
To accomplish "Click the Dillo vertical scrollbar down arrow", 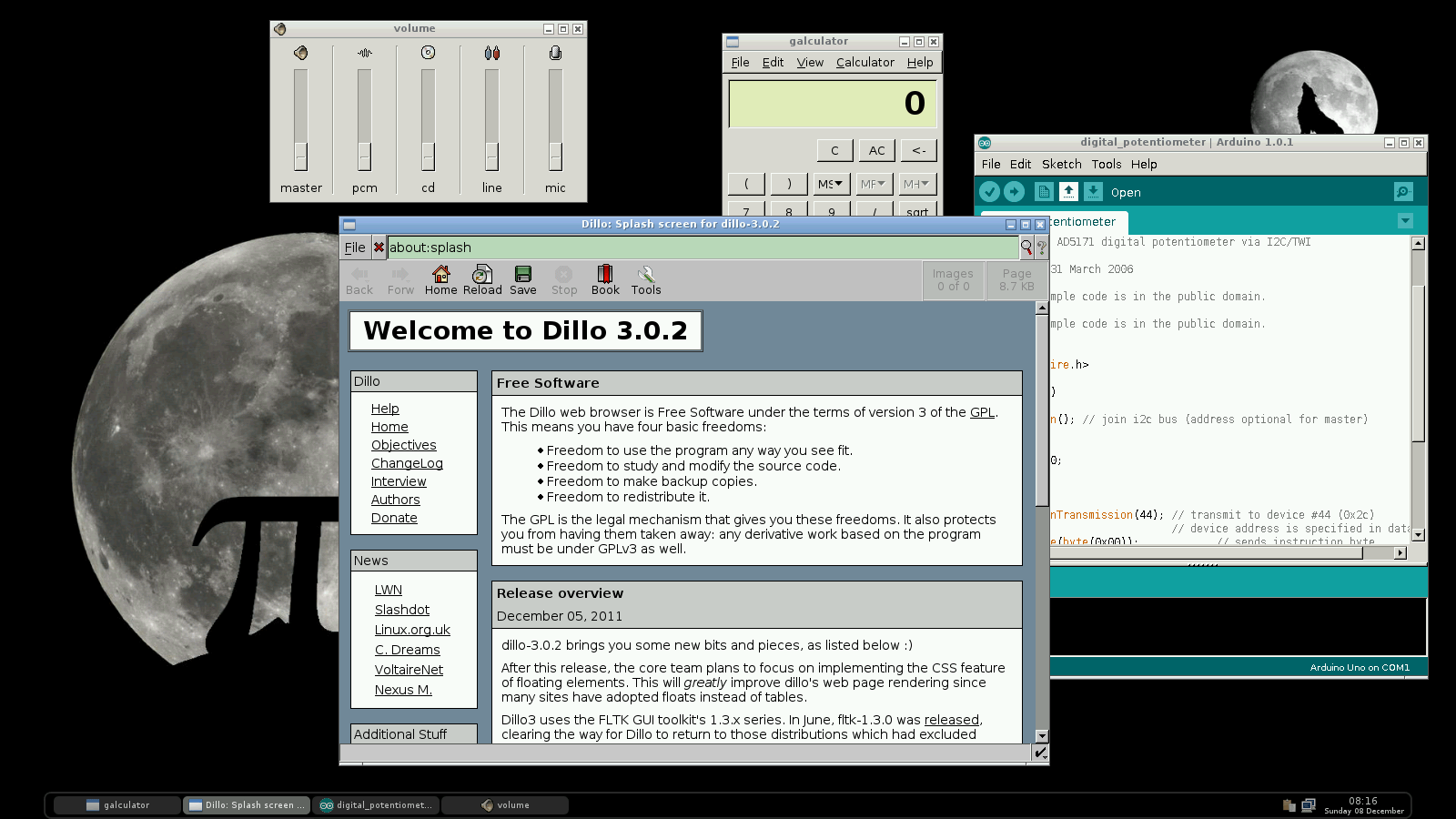I will click(1042, 736).
